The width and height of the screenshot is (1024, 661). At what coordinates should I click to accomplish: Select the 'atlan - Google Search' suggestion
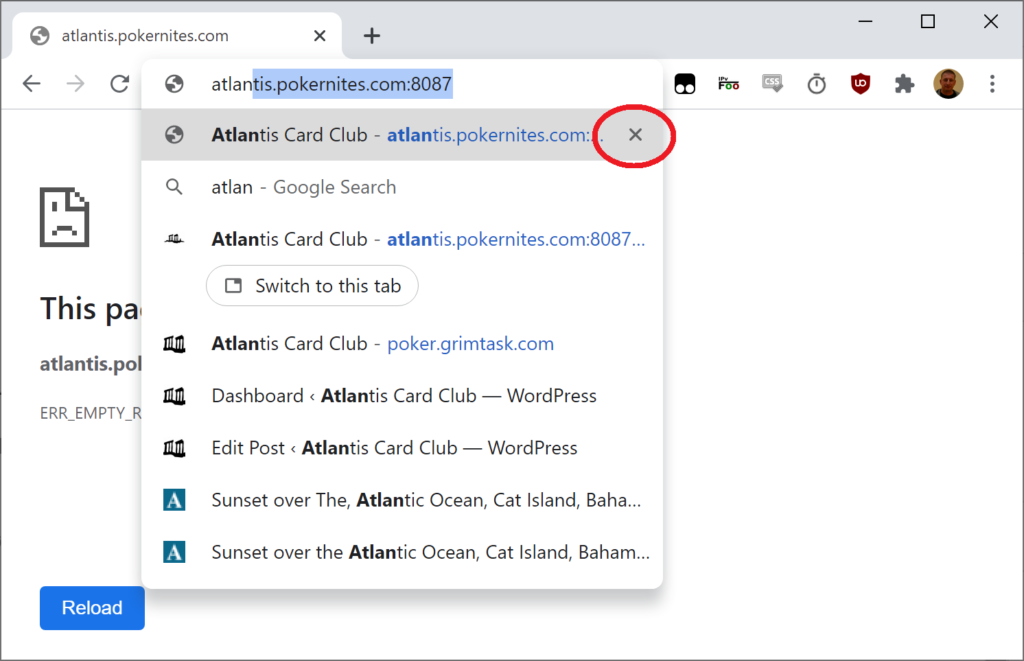pyautogui.click(x=303, y=187)
